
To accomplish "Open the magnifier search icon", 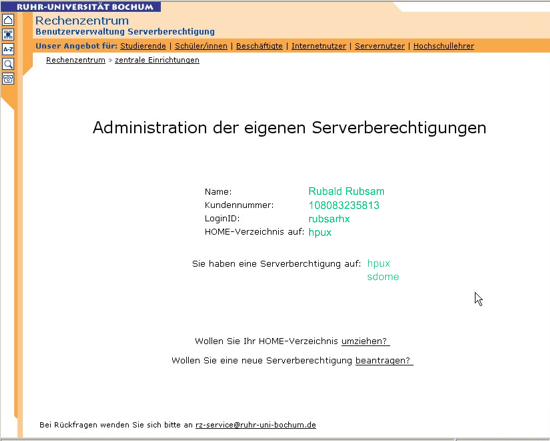I will point(8,64).
